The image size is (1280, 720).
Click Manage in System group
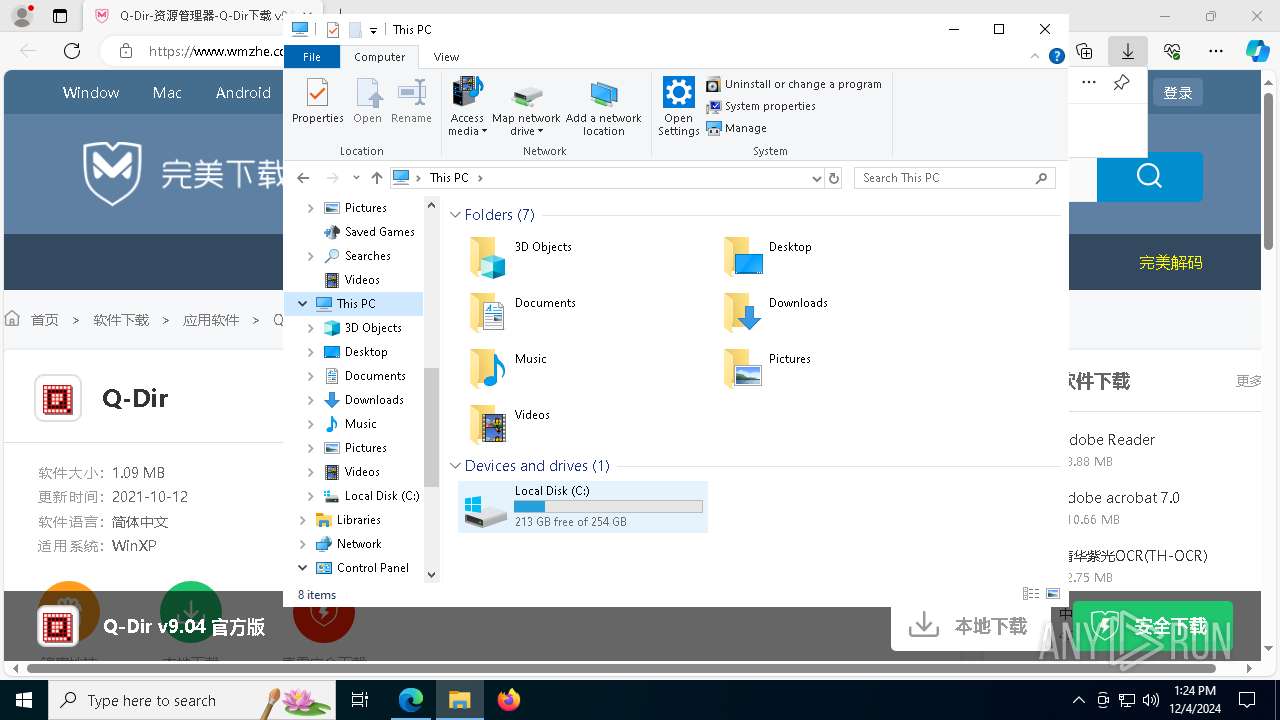pyautogui.click(x=737, y=128)
